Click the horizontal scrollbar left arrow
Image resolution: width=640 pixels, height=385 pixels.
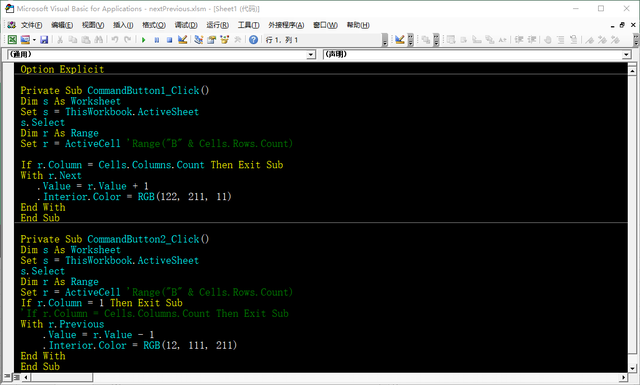point(26,377)
